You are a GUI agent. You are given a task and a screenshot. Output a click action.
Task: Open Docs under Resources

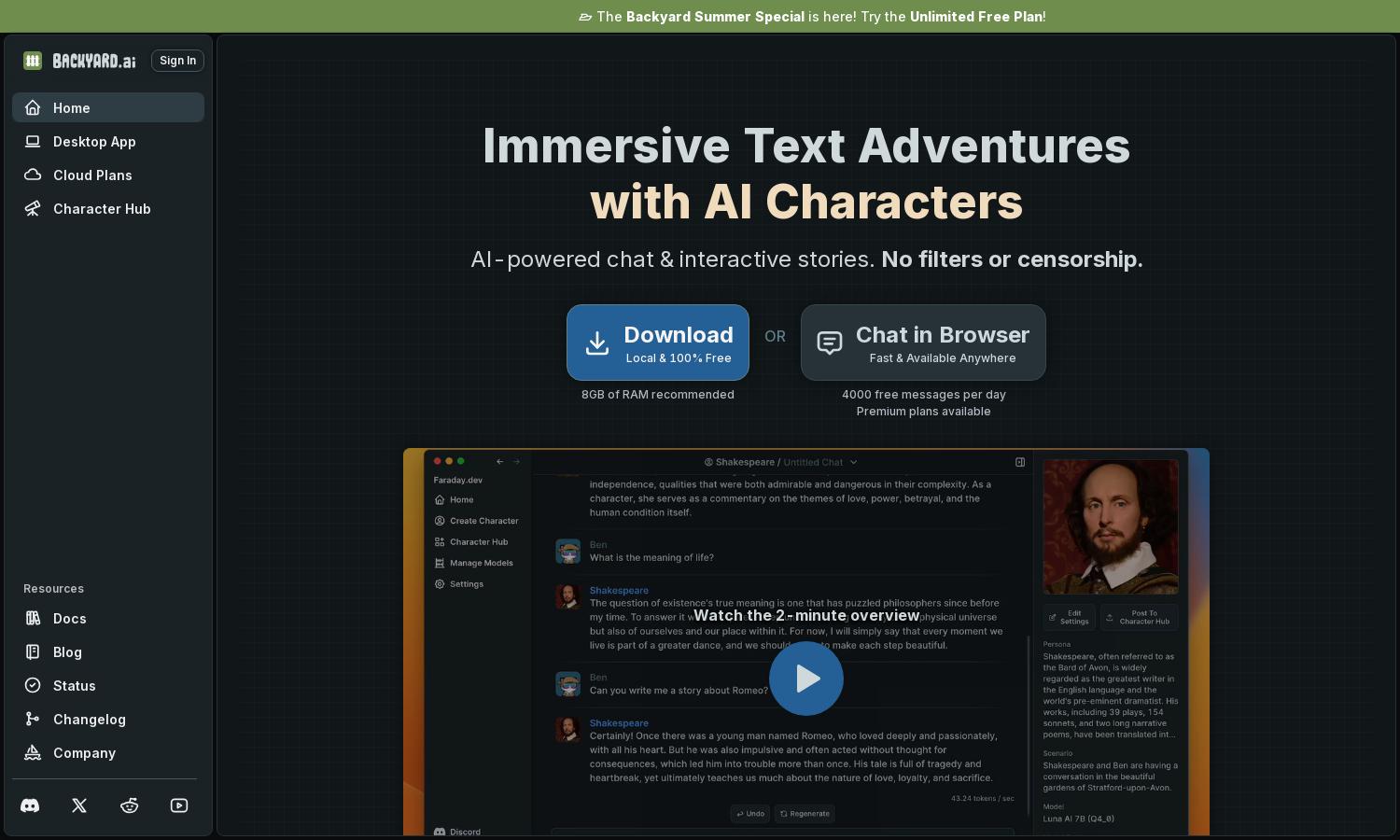108,618
